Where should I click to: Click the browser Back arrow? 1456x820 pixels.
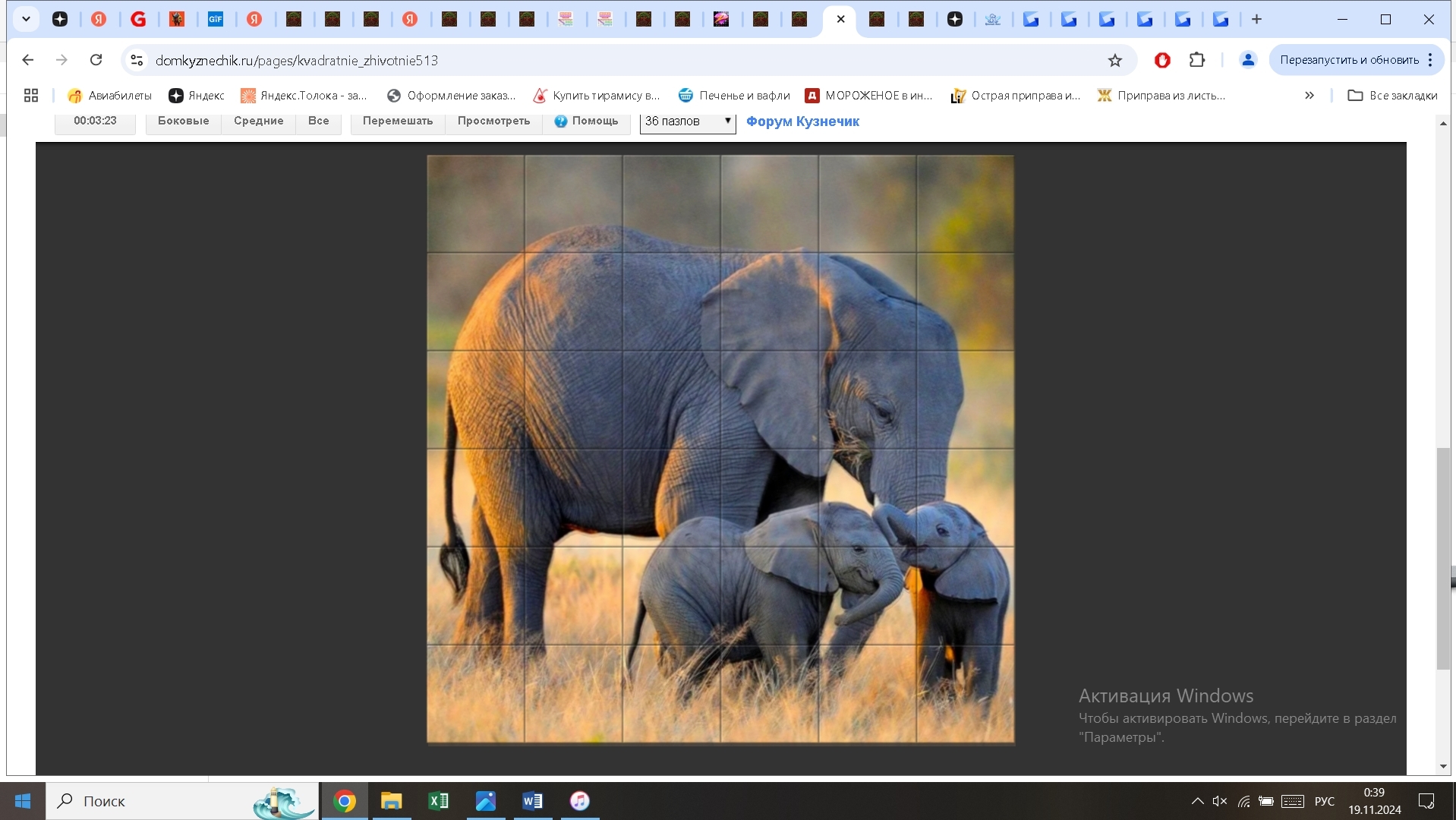click(x=28, y=60)
